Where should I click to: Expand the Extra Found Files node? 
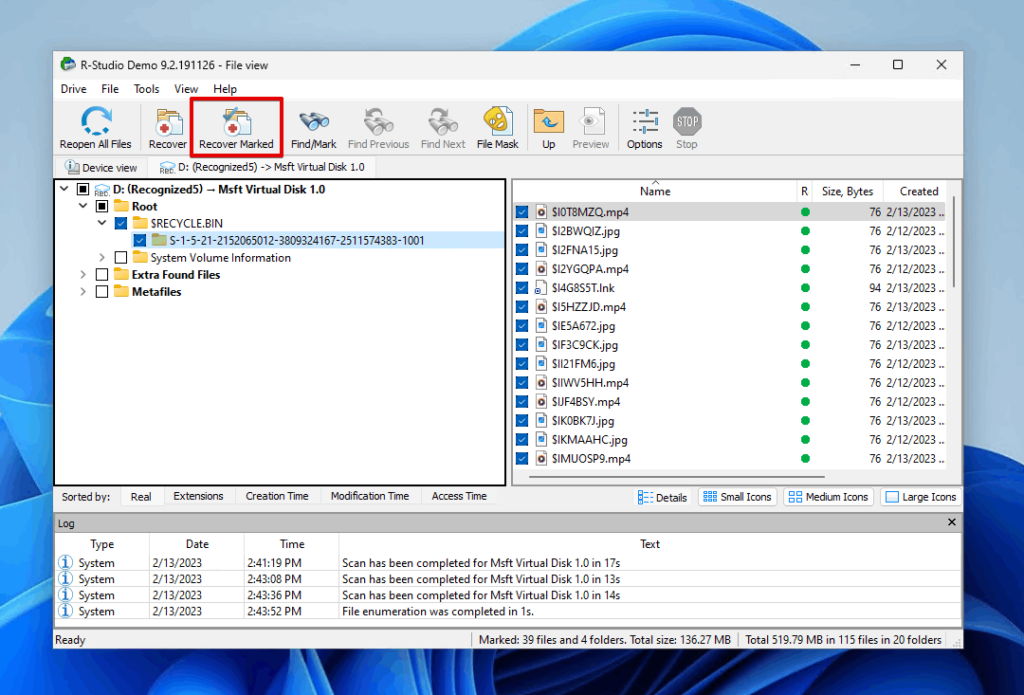point(82,274)
